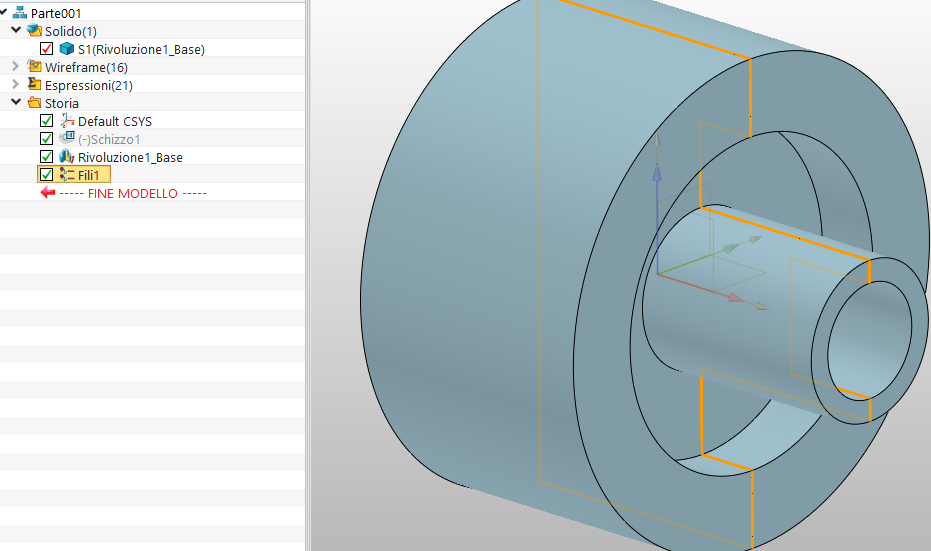The width and height of the screenshot is (931, 551).
Task: Click the Parte001 root part icon
Action: 20,13
